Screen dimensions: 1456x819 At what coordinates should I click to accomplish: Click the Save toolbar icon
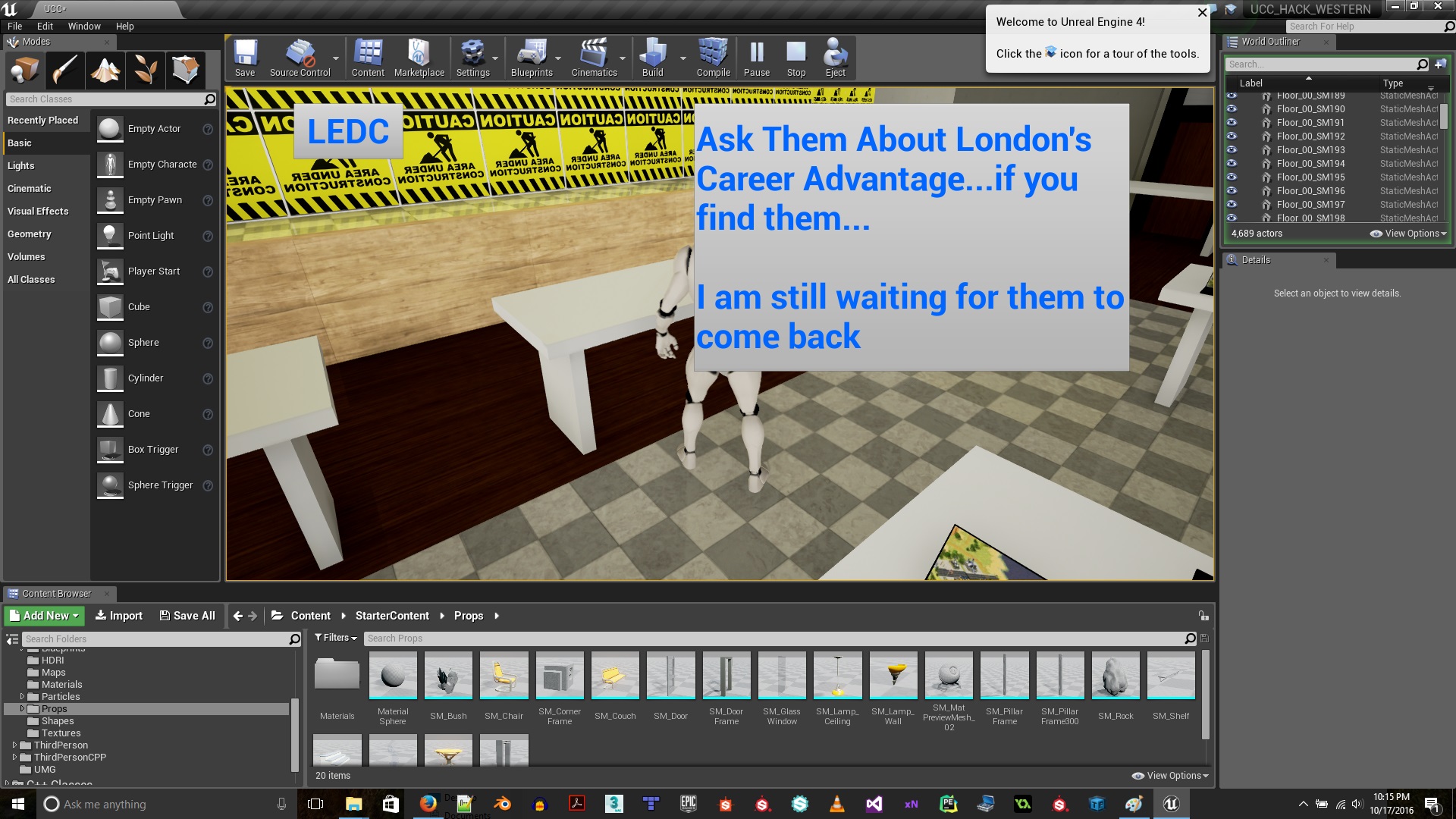pos(245,57)
